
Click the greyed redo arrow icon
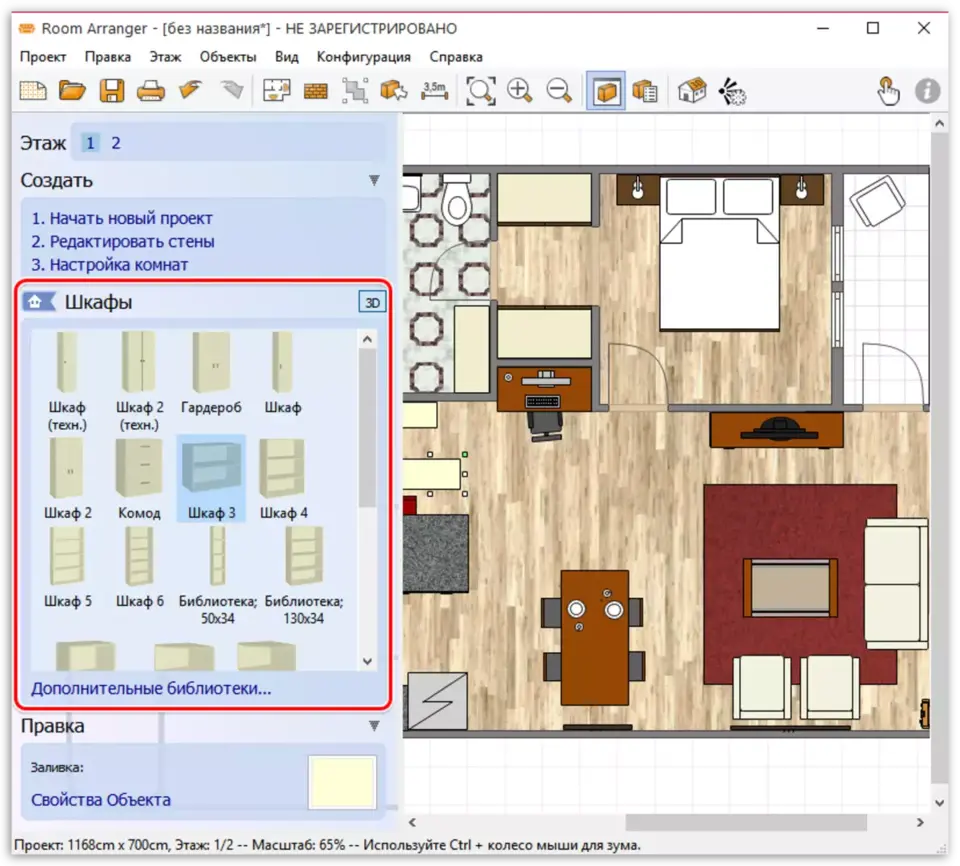coord(231,90)
